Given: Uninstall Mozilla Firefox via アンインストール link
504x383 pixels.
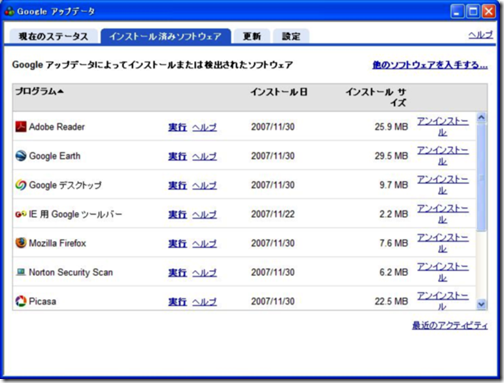Looking at the screenshot, I should click(x=443, y=243).
